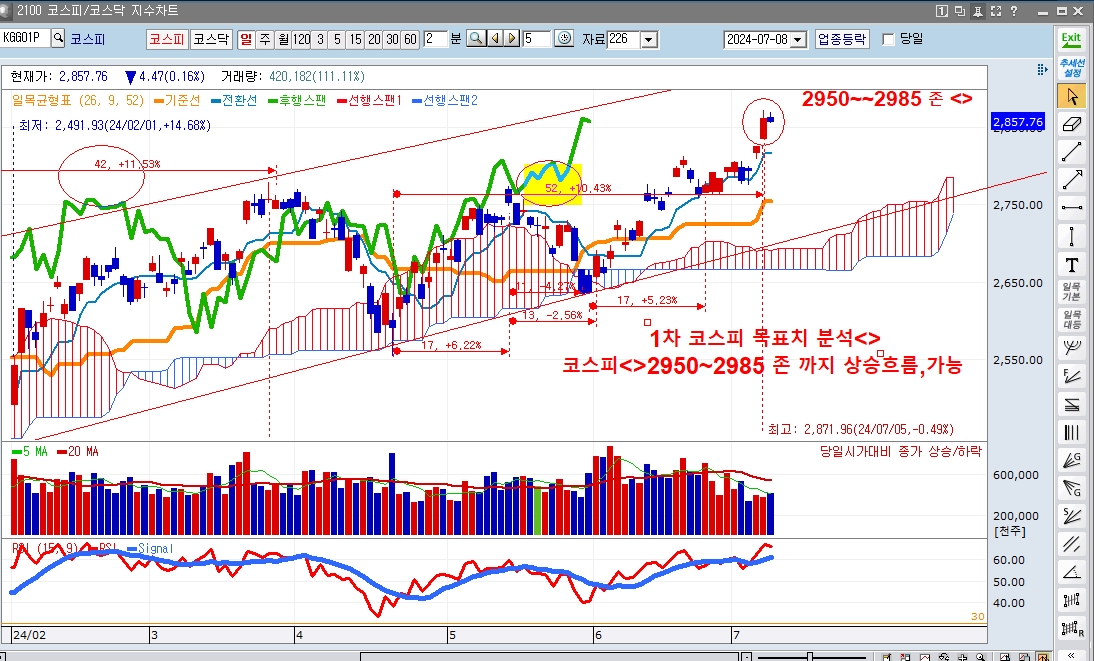Select the vertical parallel lines tool
The width and height of the screenshot is (1094, 661).
(x=1072, y=432)
